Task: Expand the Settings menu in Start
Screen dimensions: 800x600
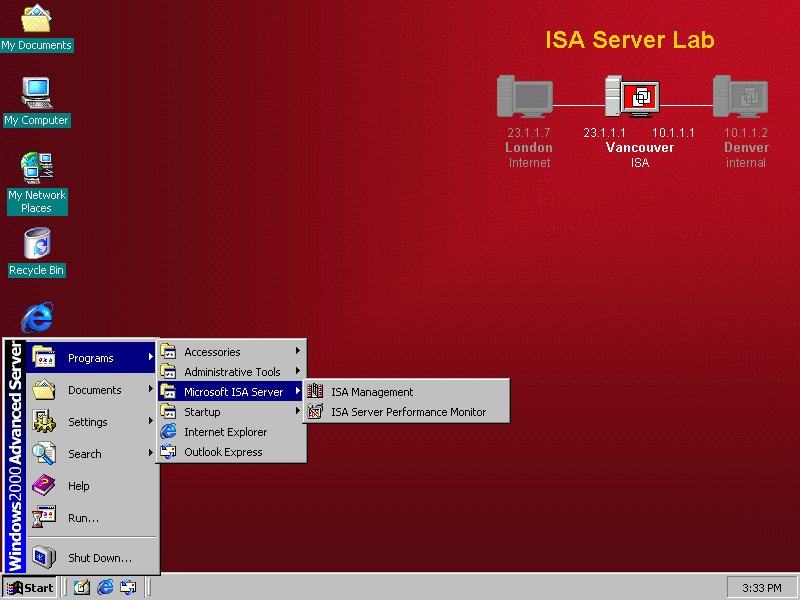Action: point(88,422)
